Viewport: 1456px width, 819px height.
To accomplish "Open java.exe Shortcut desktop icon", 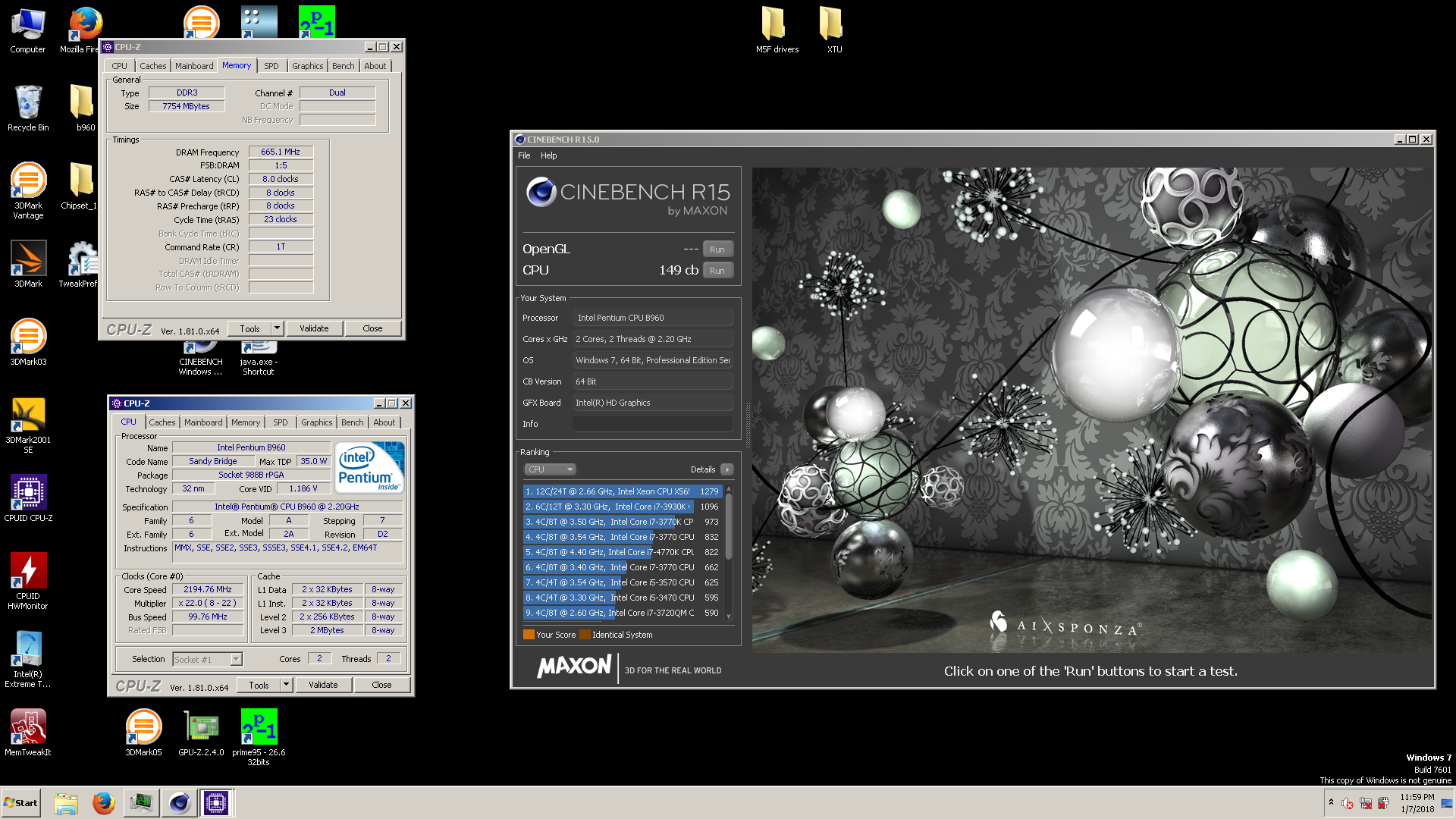I will (x=259, y=358).
